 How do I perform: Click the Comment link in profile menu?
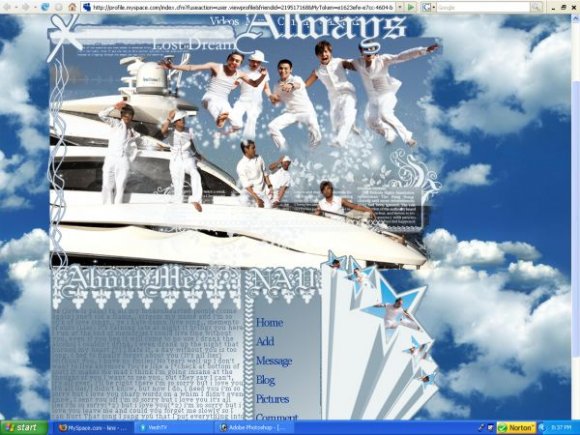coord(276,417)
